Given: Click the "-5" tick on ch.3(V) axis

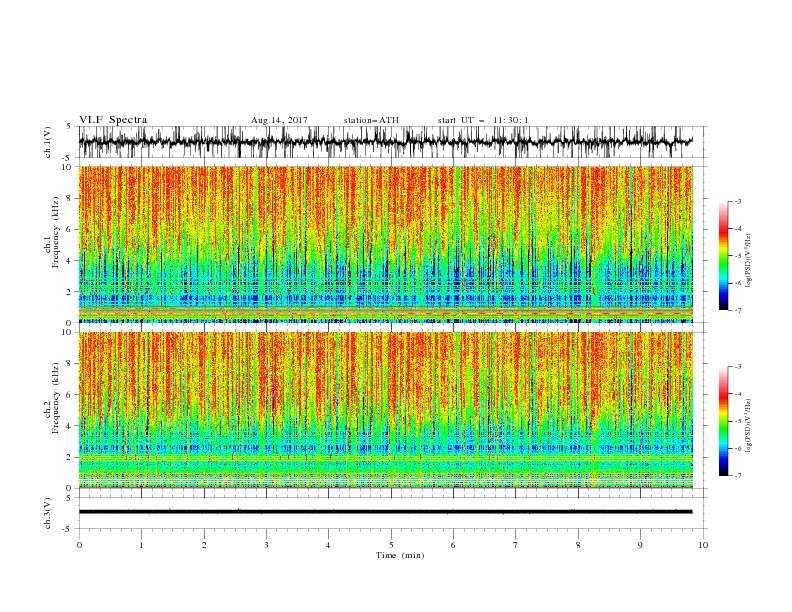Looking at the screenshot, I should [68, 529].
